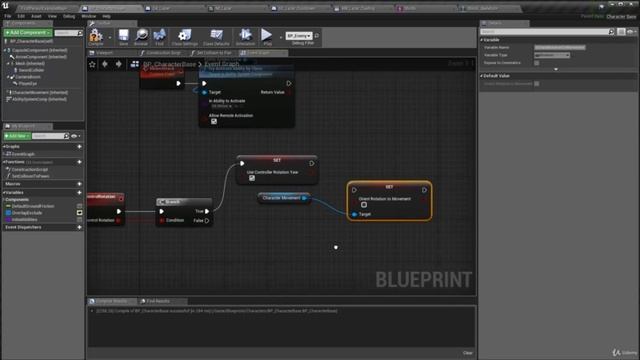
Task: Open the Debug menu
Action: click(x=69, y=16)
